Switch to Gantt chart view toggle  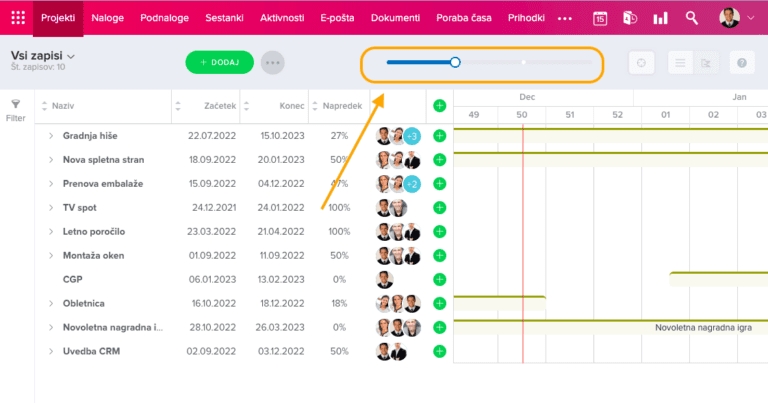(x=705, y=63)
